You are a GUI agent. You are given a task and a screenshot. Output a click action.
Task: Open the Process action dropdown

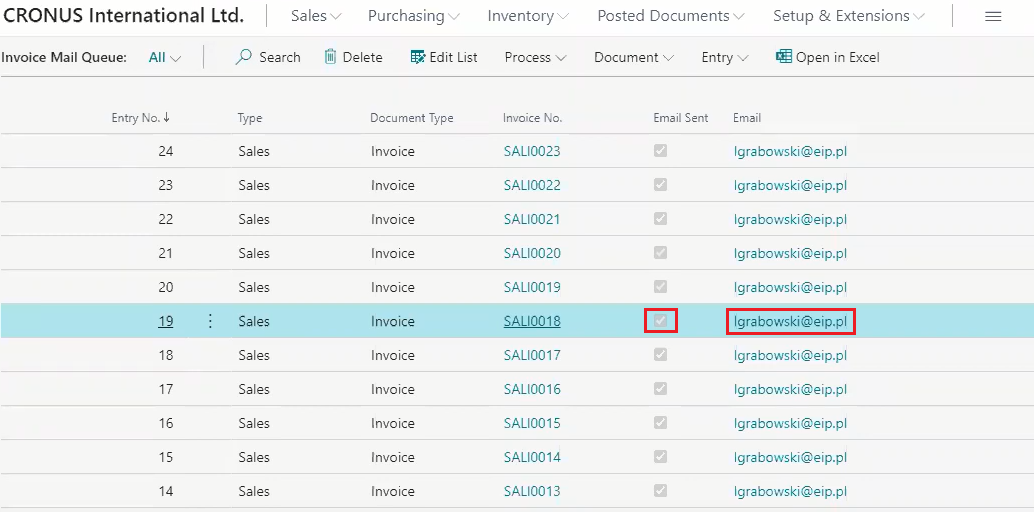[x=535, y=57]
